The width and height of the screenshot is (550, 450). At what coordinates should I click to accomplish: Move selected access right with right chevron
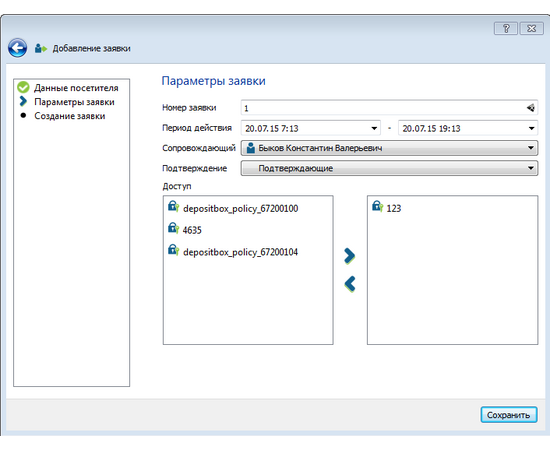click(350, 256)
